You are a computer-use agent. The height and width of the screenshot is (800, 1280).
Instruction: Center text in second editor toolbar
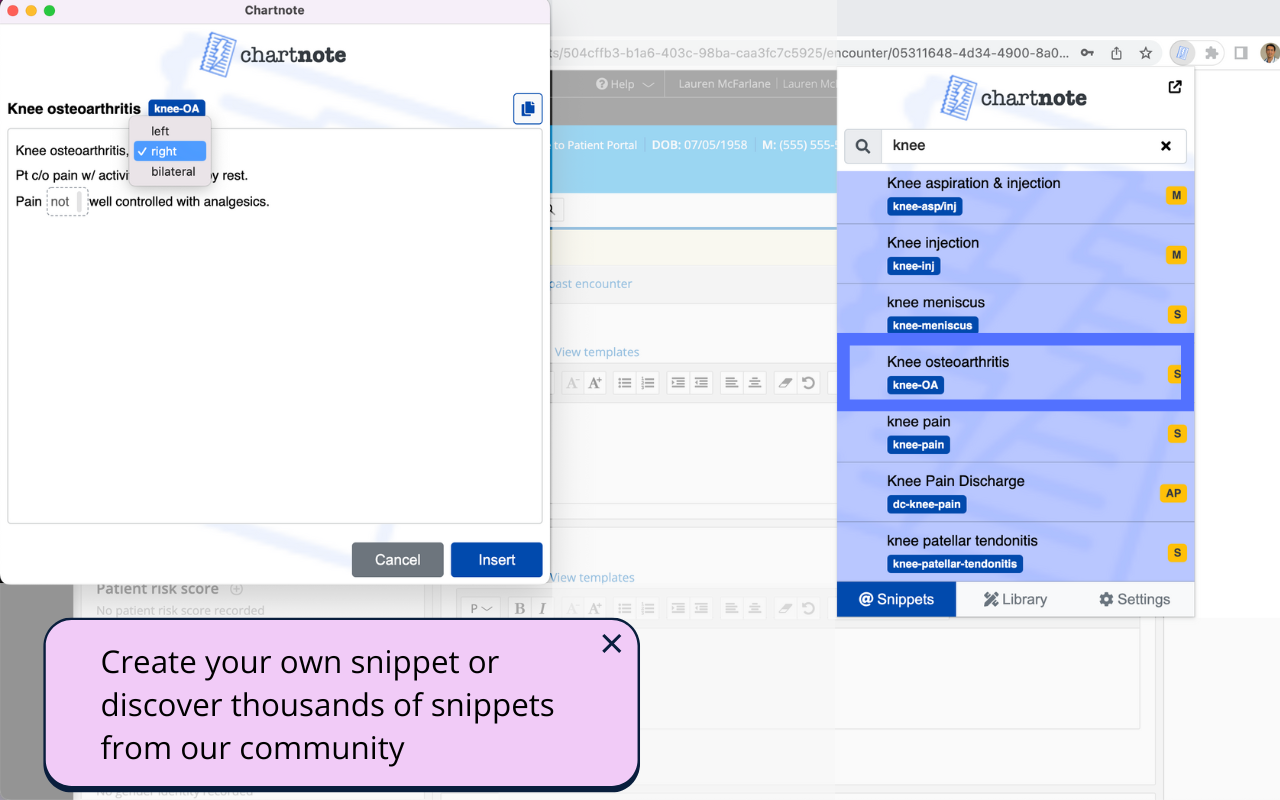(755, 608)
